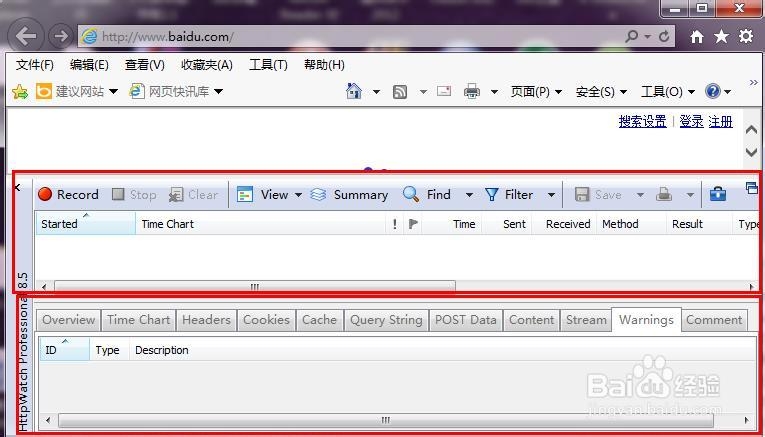This screenshot has width=765, height=437.
Task: Switch to the Overview tab
Action: pyautogui.click(x=68, y=320)
